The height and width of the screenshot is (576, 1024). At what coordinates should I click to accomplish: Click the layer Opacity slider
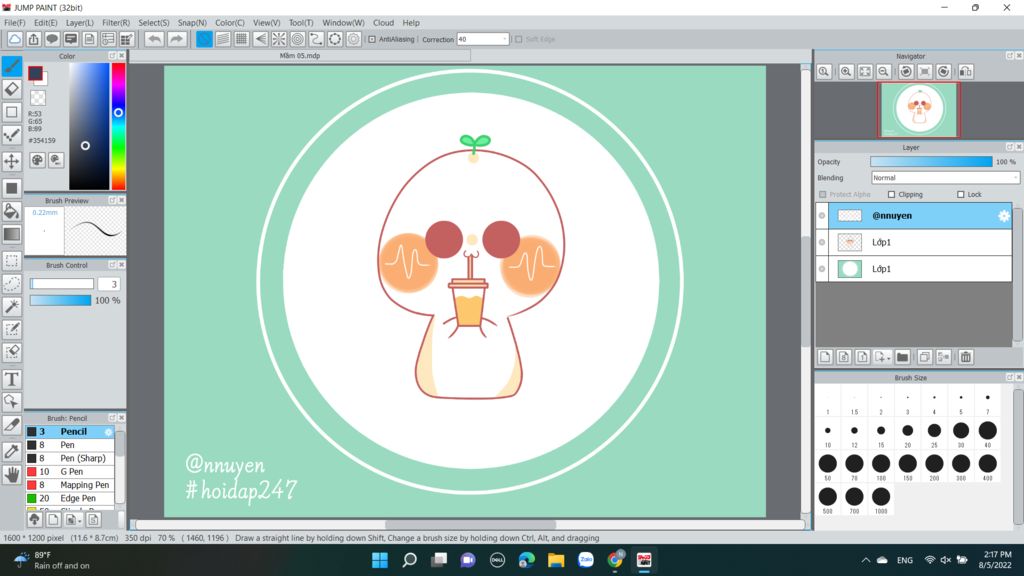pyautogui.click(x=931, y=161)
